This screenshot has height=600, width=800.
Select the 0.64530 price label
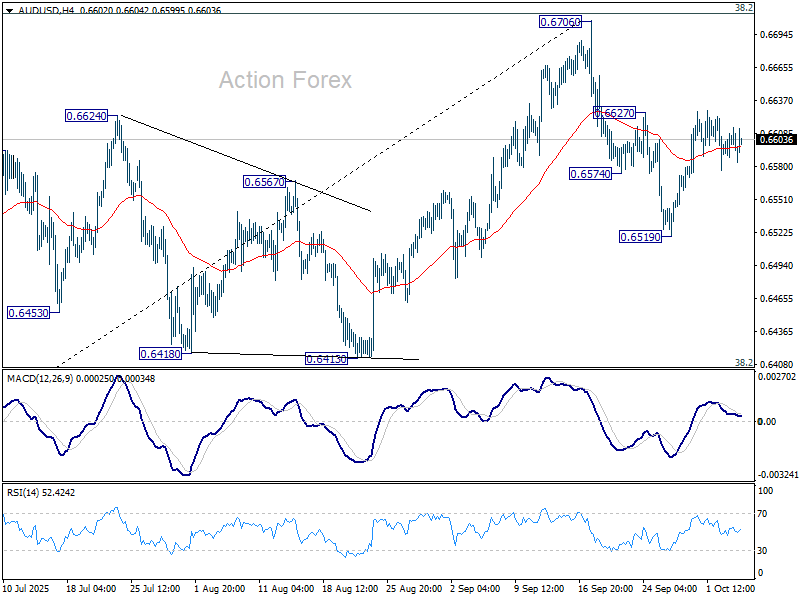[29, 313]
